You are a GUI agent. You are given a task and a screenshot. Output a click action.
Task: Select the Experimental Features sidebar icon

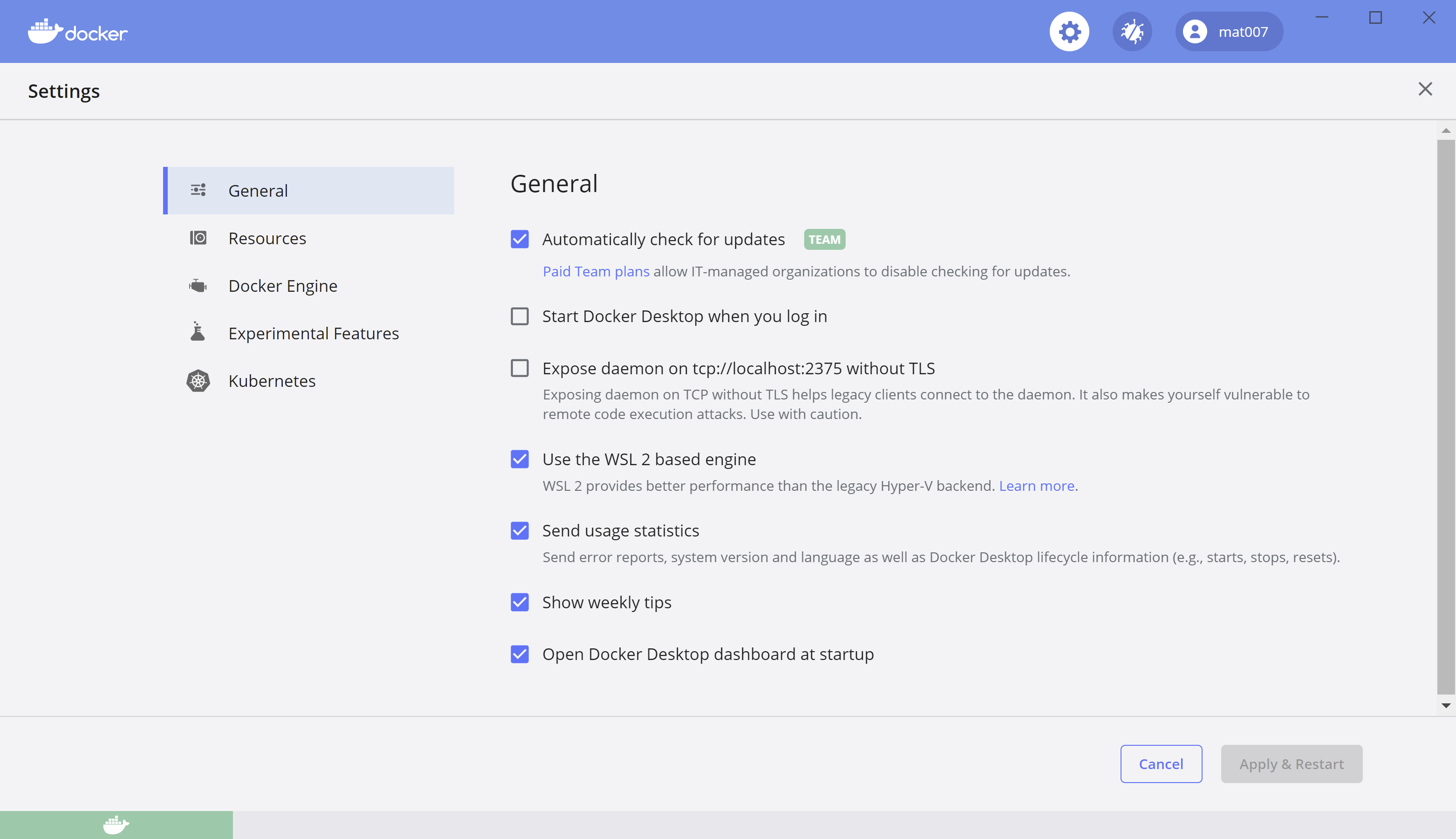(x=198, y=333)
